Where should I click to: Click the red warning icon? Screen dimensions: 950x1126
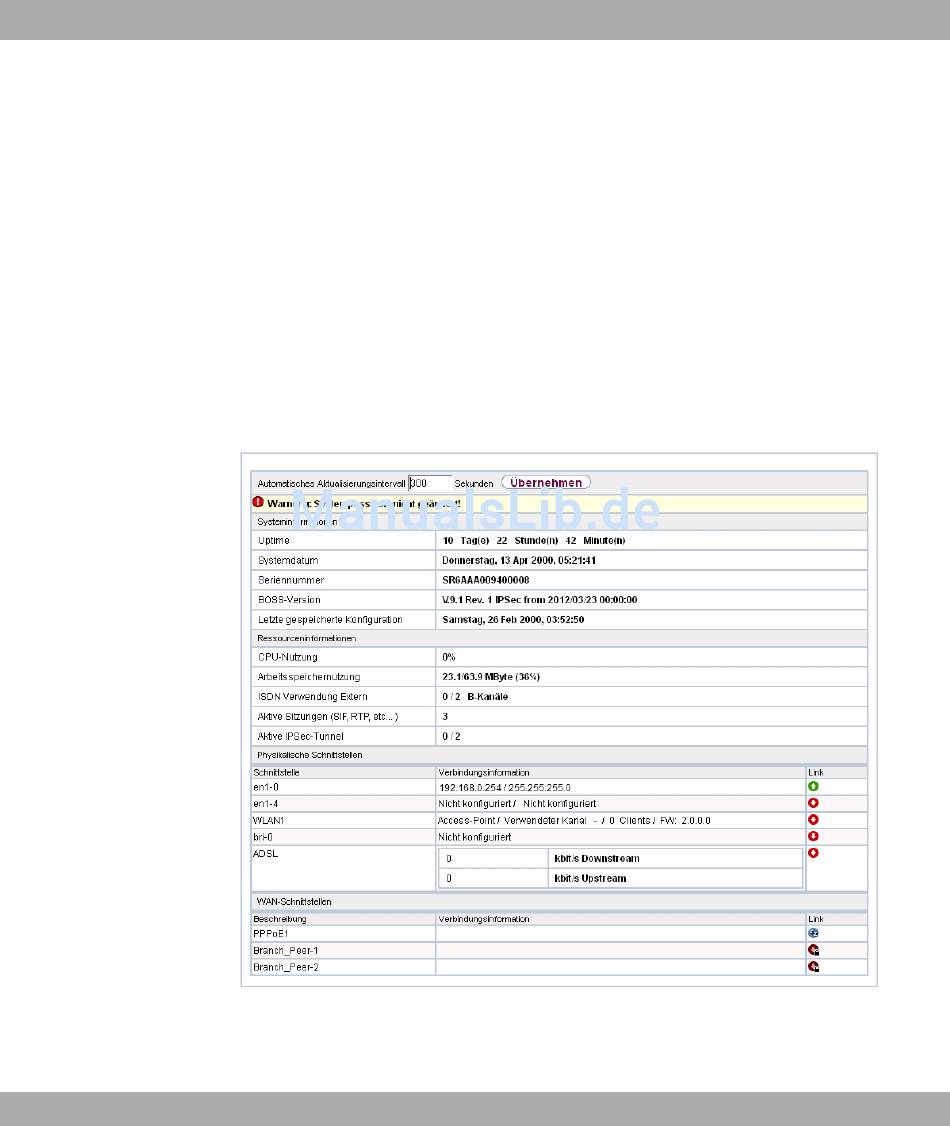(259, 503)
